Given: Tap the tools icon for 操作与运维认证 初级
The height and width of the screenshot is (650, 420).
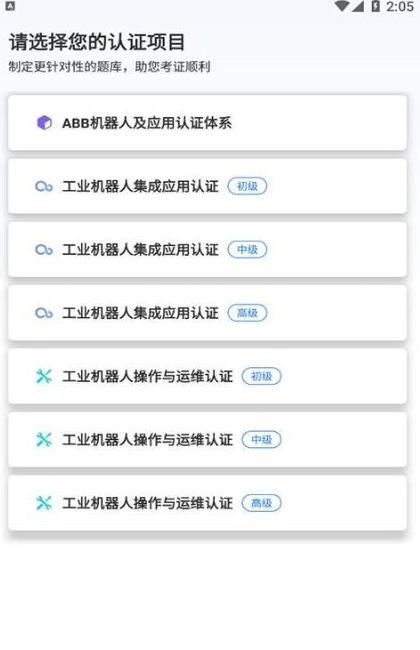Looking at the screenshot, I should click(44, 376).
